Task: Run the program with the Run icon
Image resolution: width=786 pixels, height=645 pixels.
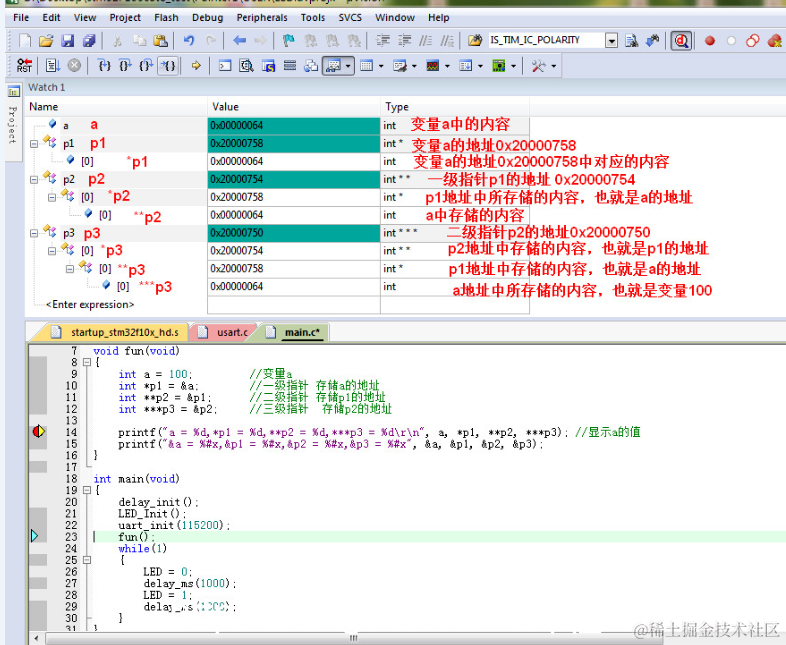Action: tap(53, 66)
